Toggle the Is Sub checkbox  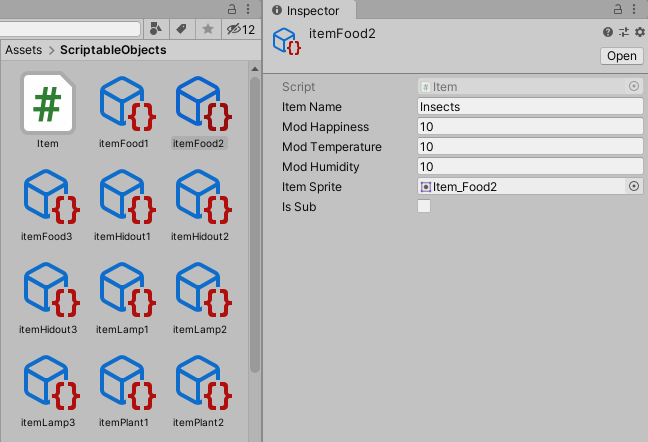[424, 206]
